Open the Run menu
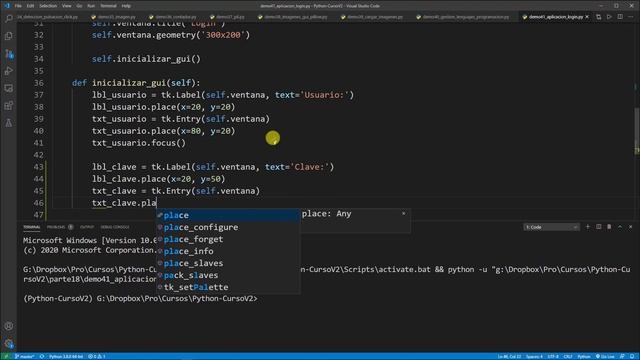This screenshot has width=640, height=360. [91, 6]
